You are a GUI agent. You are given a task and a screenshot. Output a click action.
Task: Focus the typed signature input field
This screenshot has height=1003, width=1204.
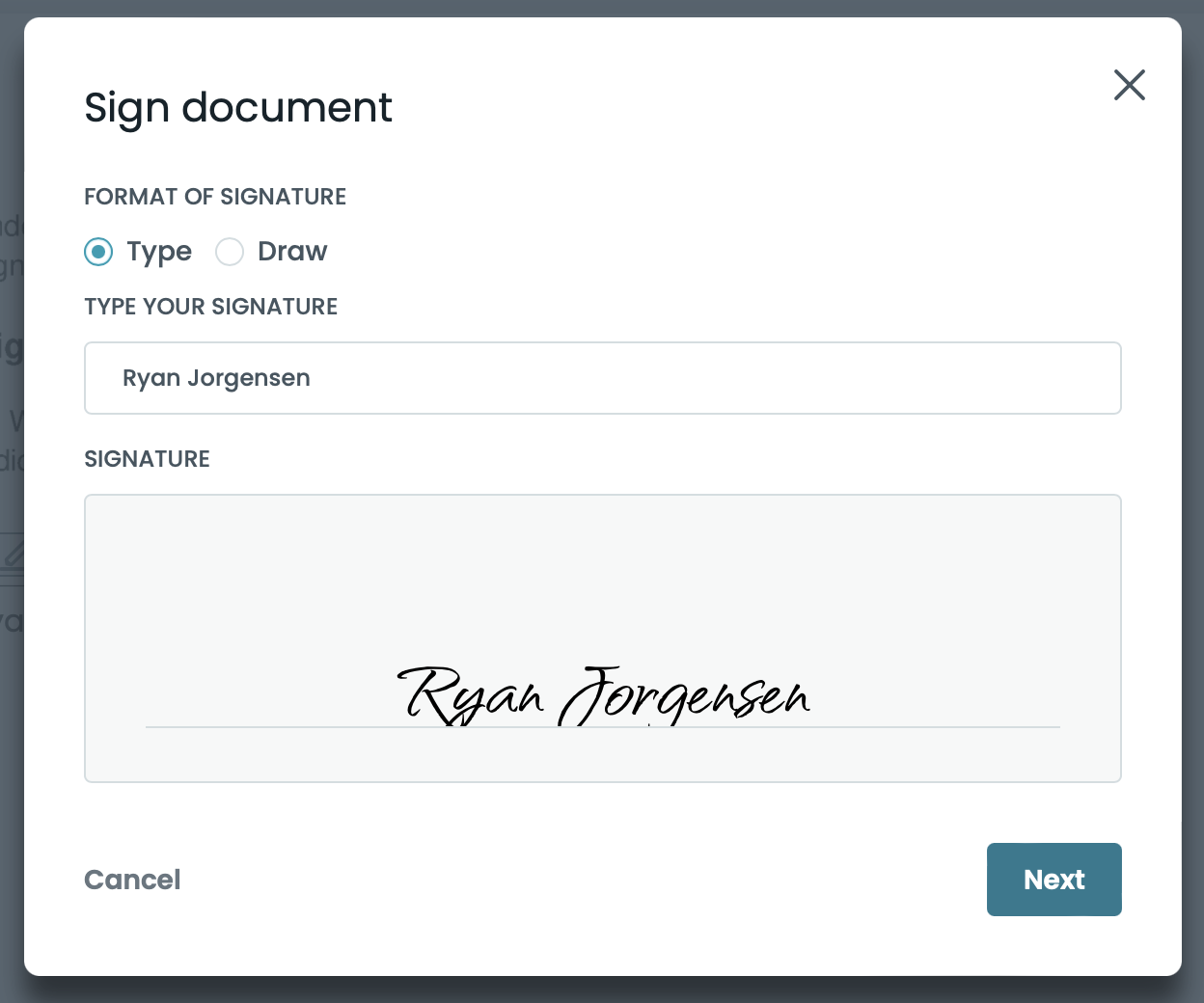pyautogui.click(x=602, y=378)
